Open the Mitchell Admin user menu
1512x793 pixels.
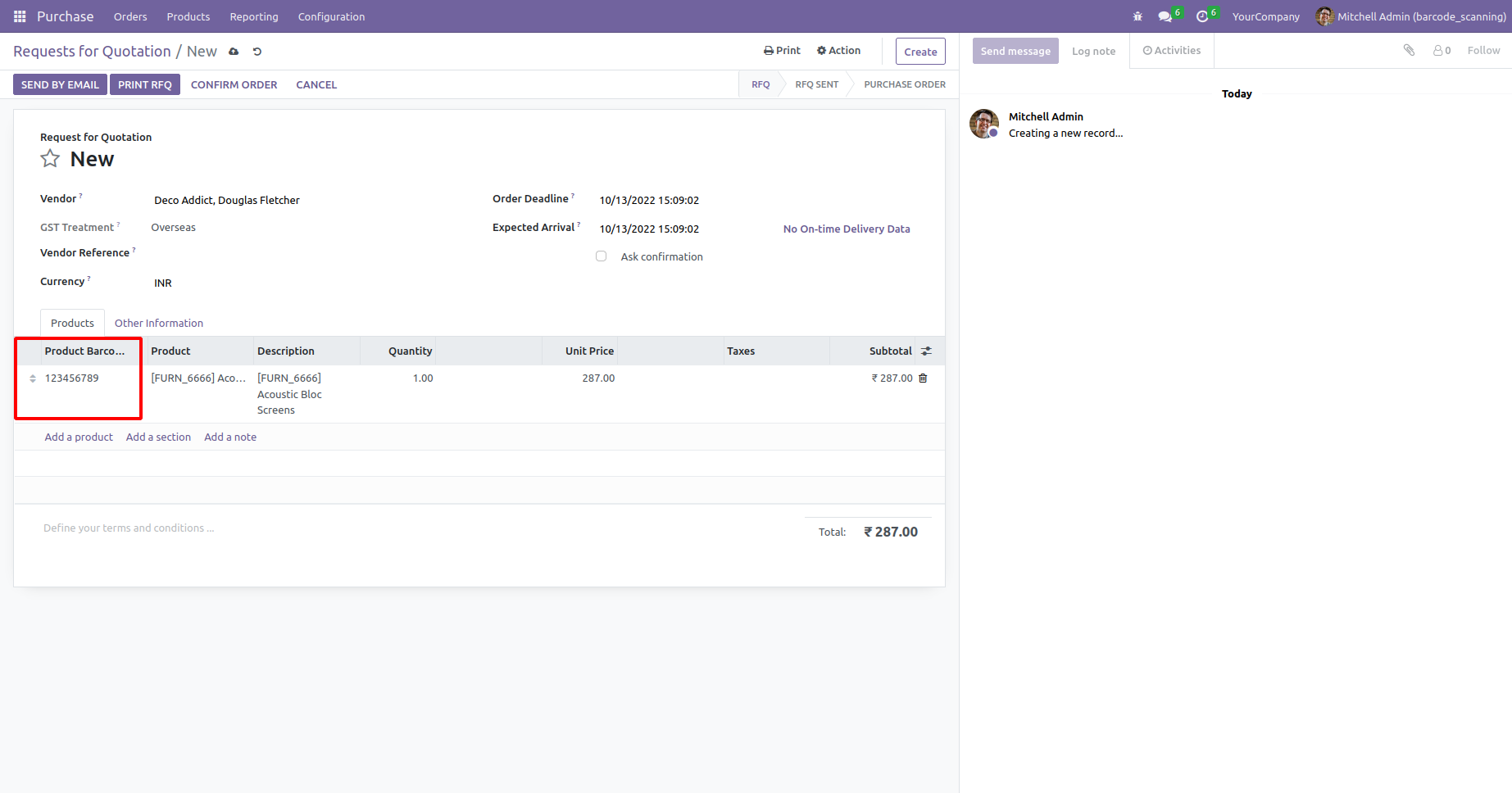coord(1410,16)
